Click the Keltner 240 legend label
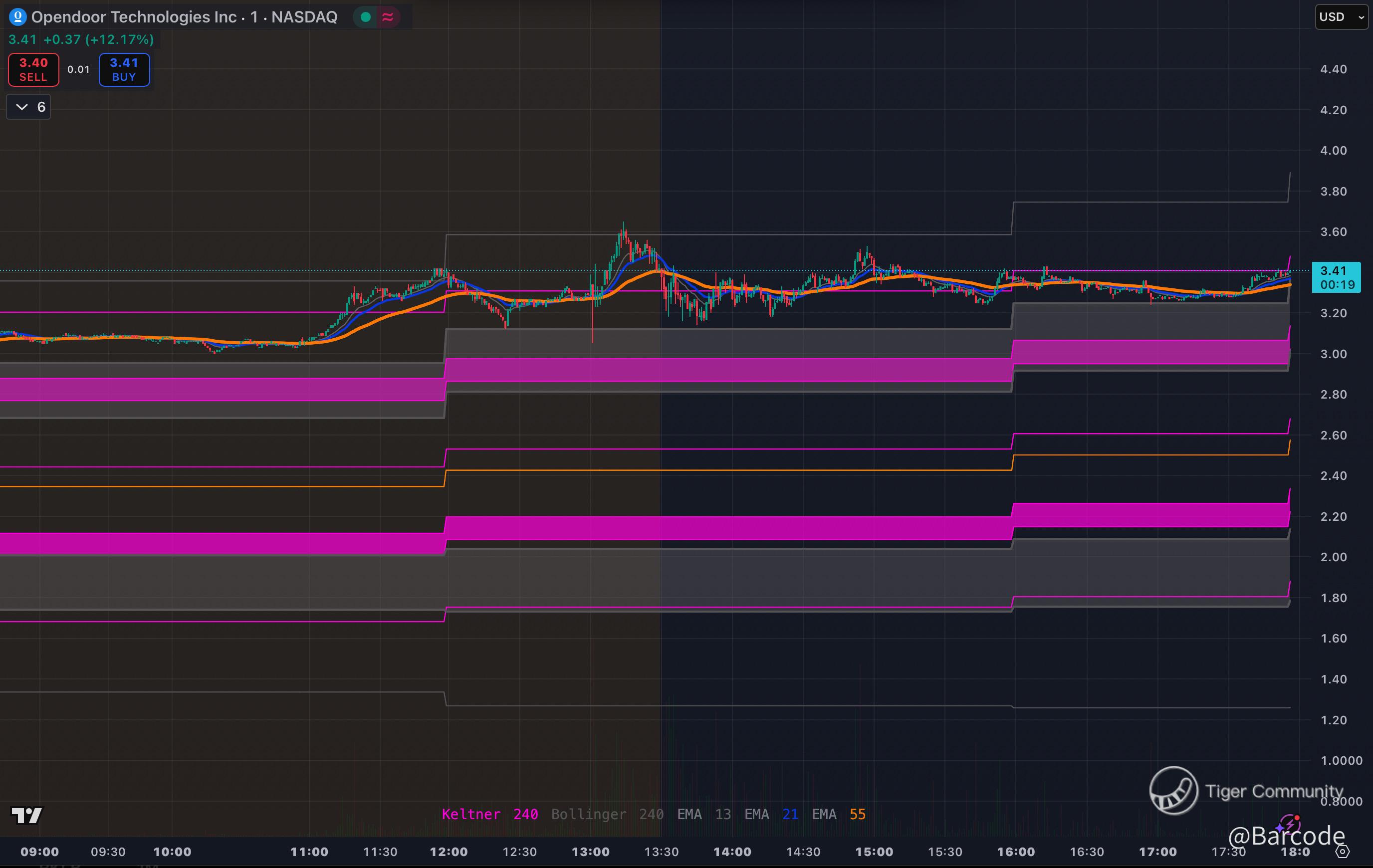Viewport: 1373px width, 868px height. (x=490, y=815)
